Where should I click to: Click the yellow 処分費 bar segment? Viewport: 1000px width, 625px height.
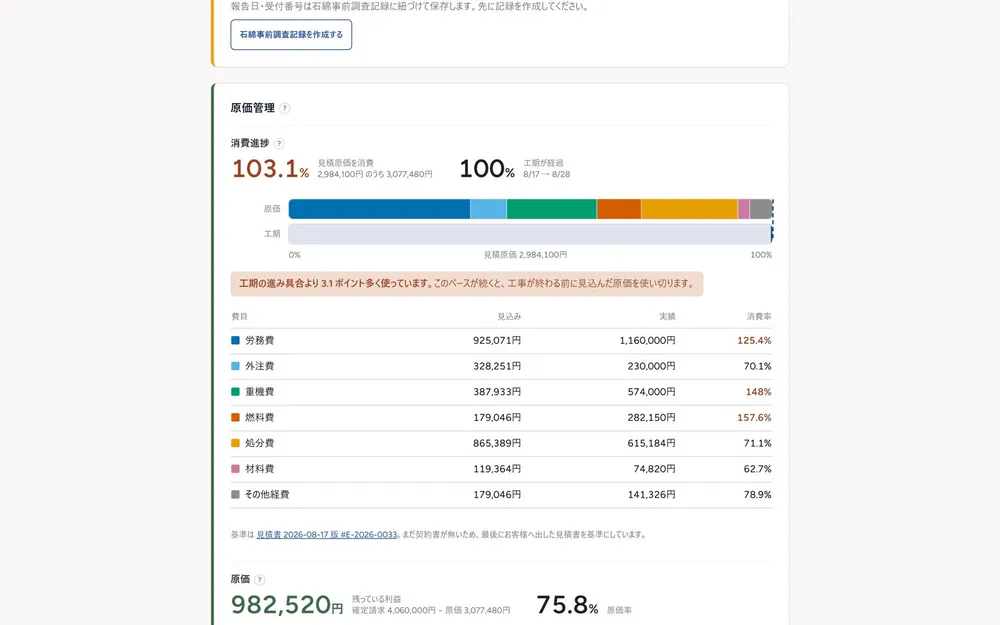click(689, 209)
